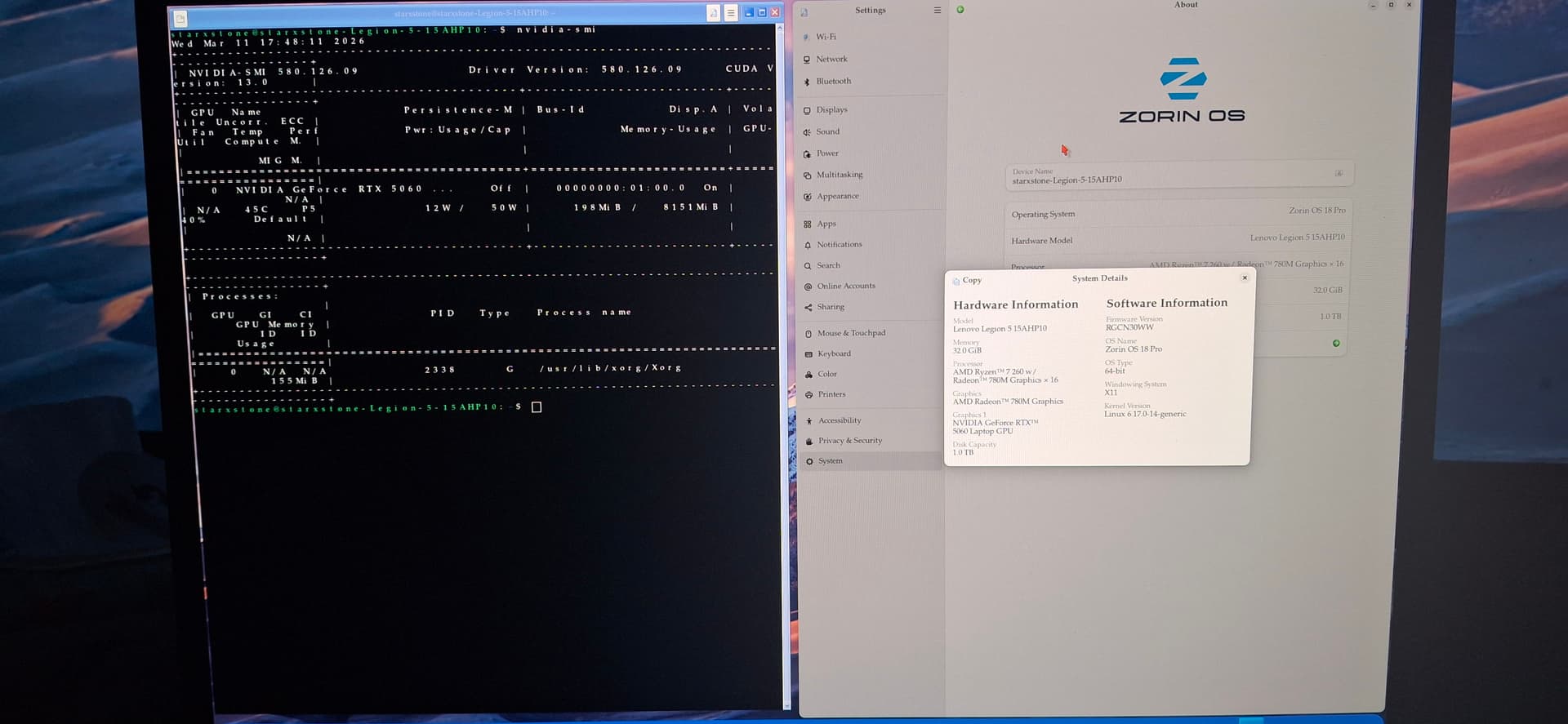Click the Hardware Model row in About
The width and height of the screenshot is (1568, 724).
pyautogui.click(x=1179, y=239)
